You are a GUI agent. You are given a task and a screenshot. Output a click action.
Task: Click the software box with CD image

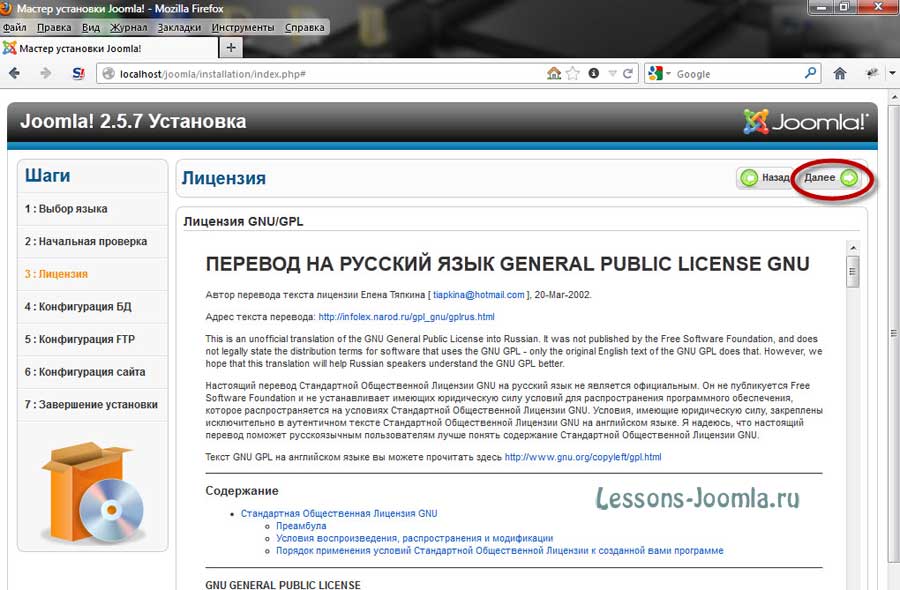coord(93,492)
